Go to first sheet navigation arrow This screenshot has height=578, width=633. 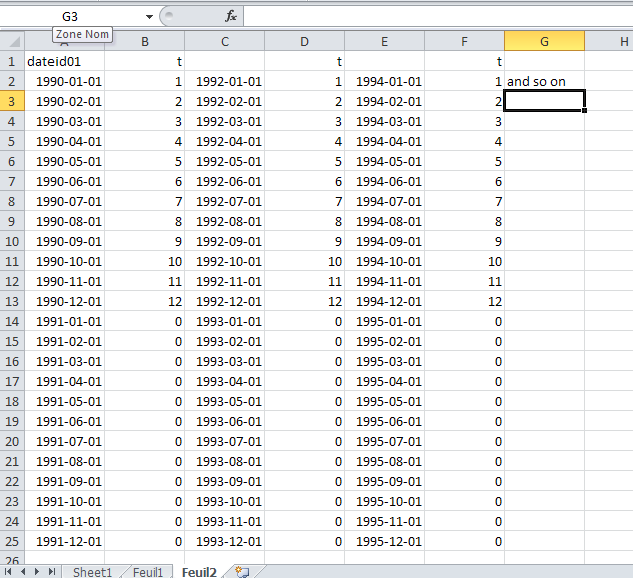point(8,572)
